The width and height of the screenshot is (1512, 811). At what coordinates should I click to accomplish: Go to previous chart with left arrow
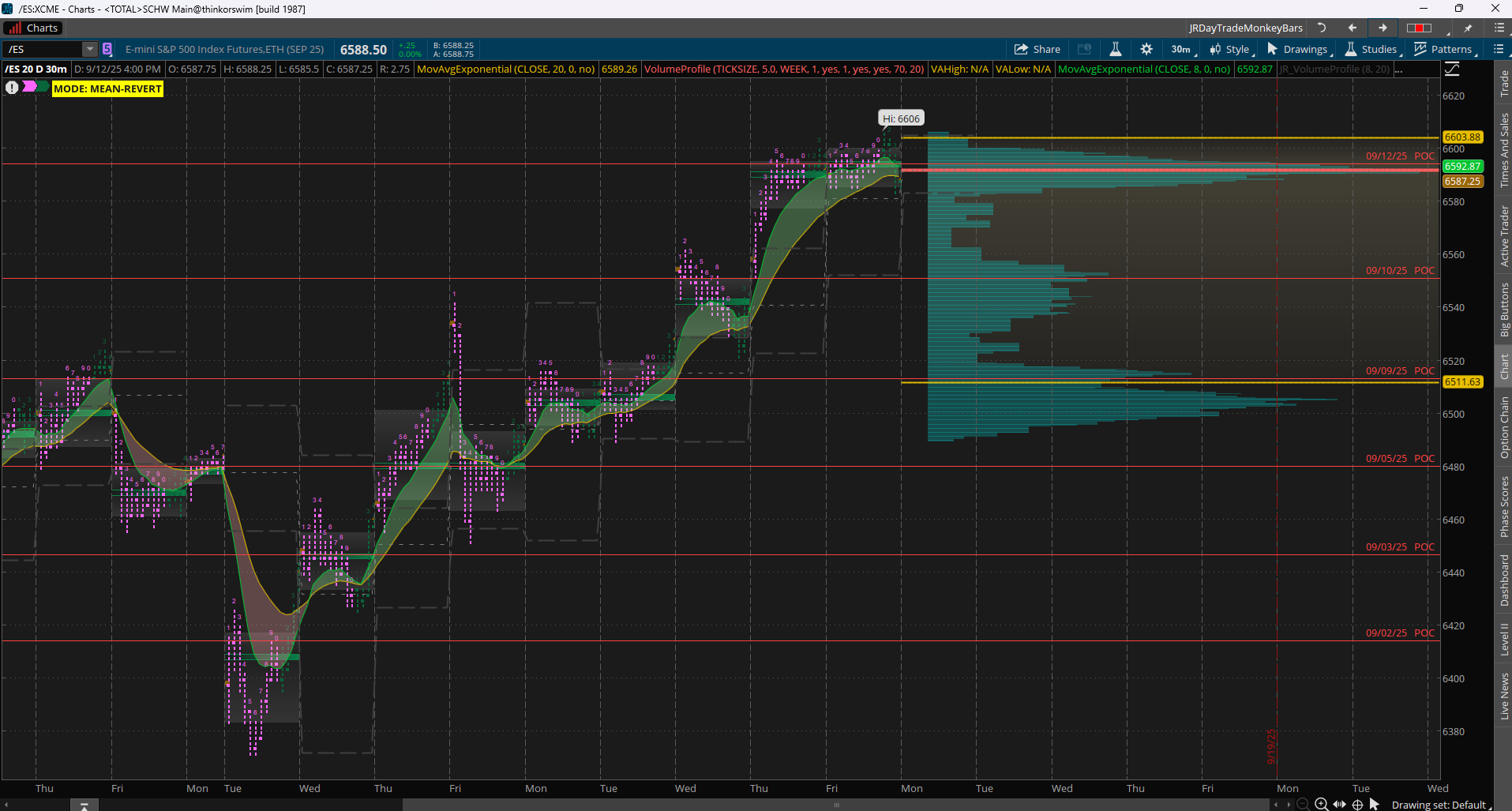(x=1352, y=28)
